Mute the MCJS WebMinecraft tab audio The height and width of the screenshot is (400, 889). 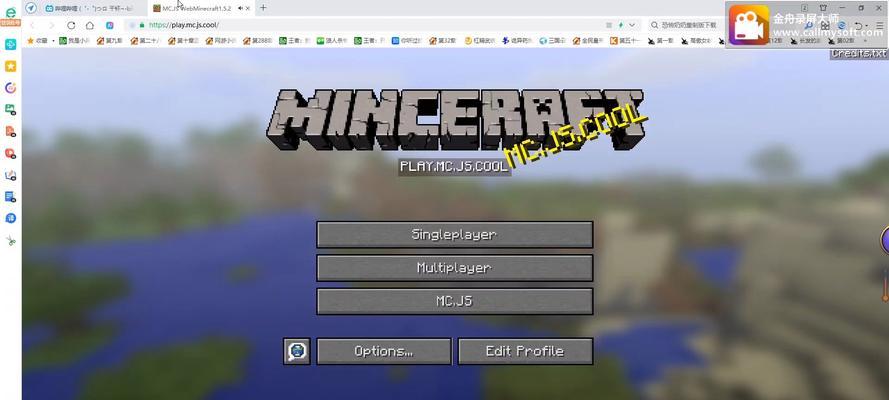pyautogui.click(x=241, y=8)
